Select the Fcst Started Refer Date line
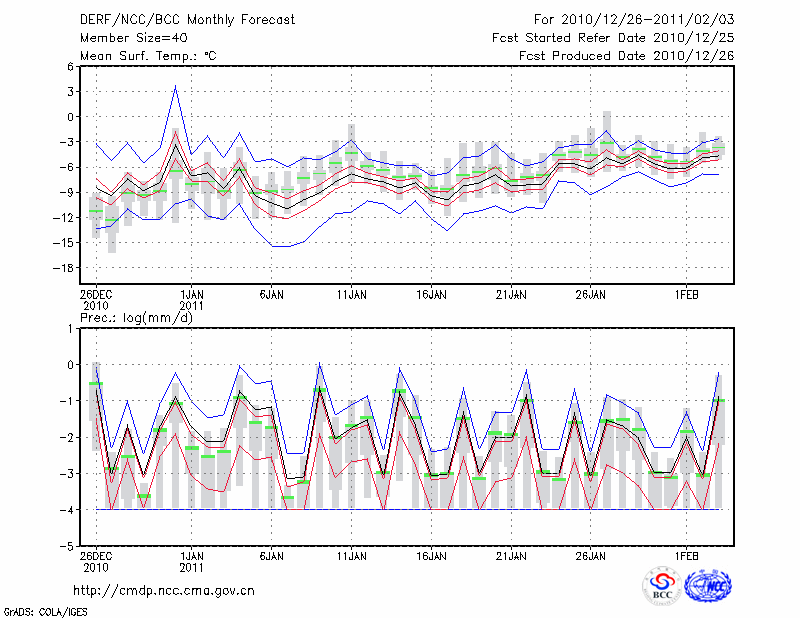The width and height of the screenshot is (800, 618). click(613, 37)
